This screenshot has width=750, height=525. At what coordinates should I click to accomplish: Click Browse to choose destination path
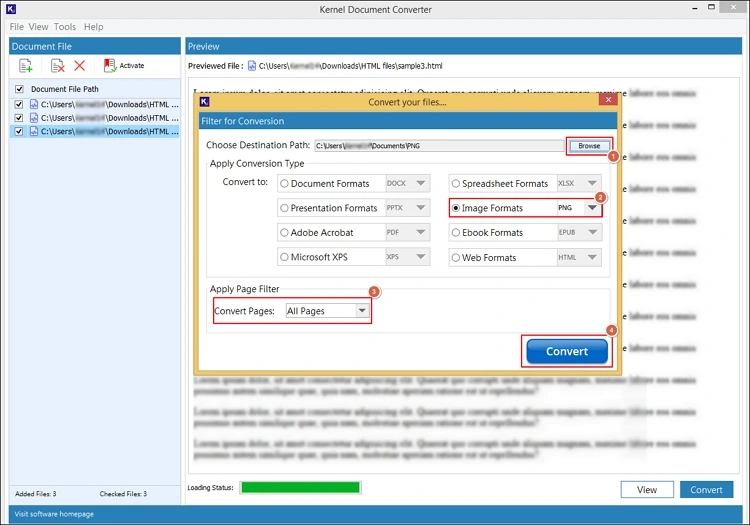click(589, 146)
